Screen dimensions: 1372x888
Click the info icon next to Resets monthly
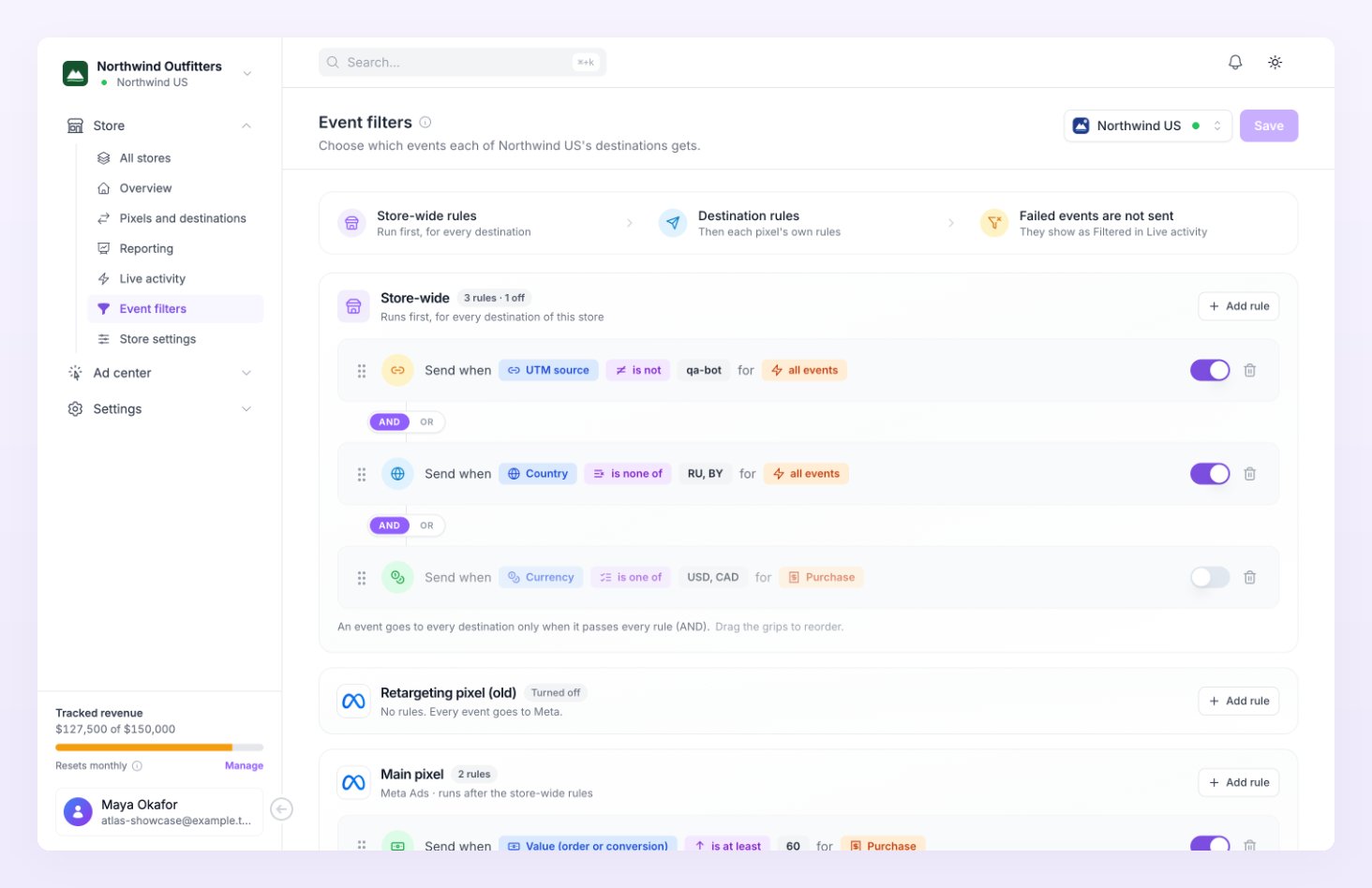(x=137, y=765)
